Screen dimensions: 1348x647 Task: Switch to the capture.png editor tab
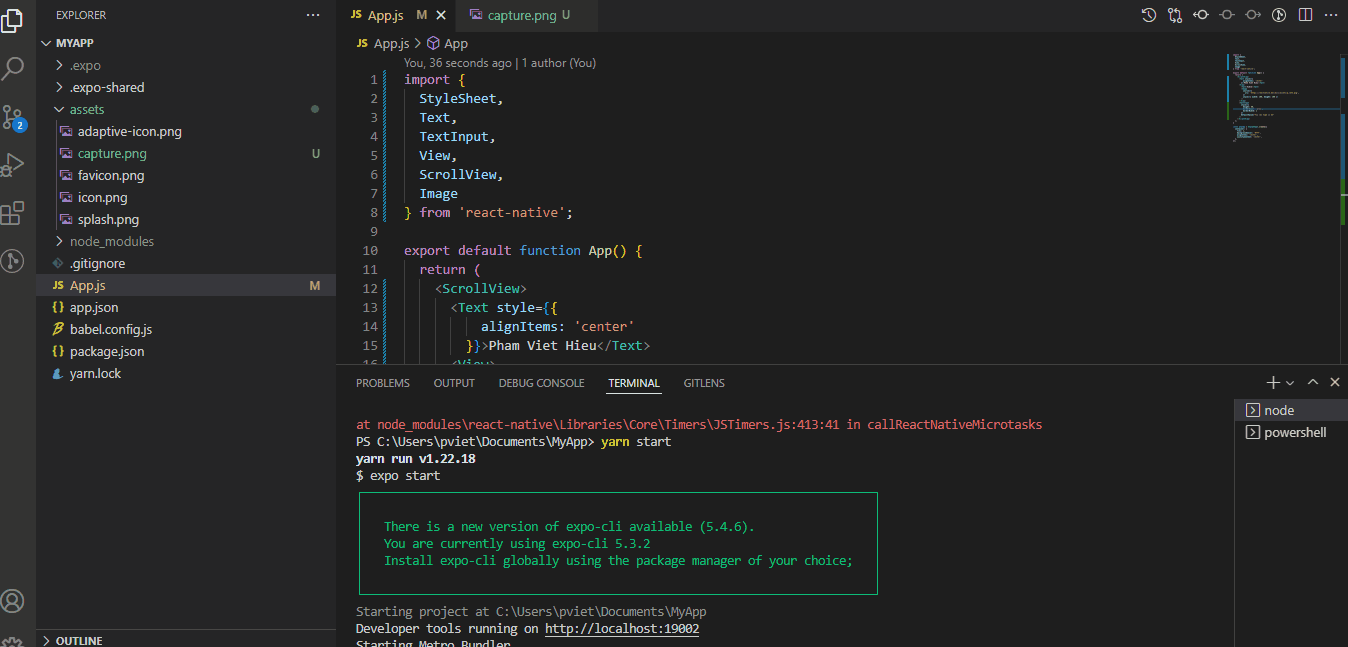pos(521,15)
